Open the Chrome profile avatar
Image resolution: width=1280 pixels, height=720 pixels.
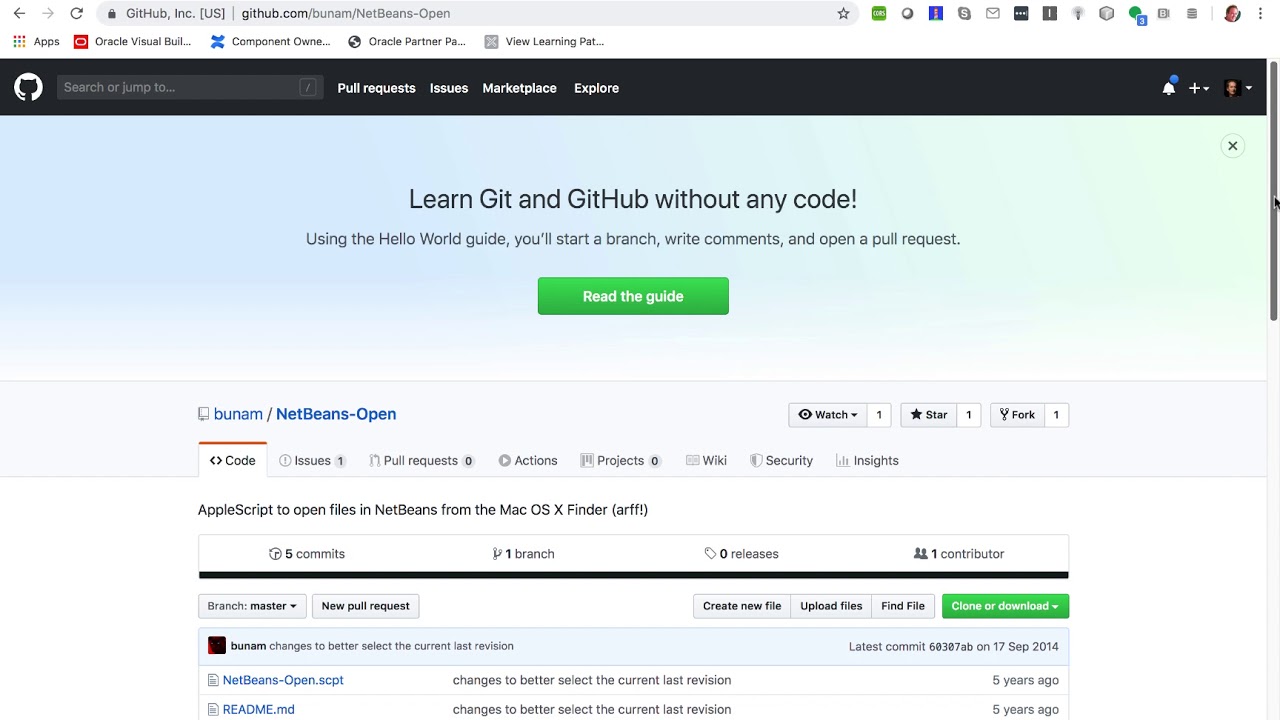pyautogui.click(x=1232, y=13)
